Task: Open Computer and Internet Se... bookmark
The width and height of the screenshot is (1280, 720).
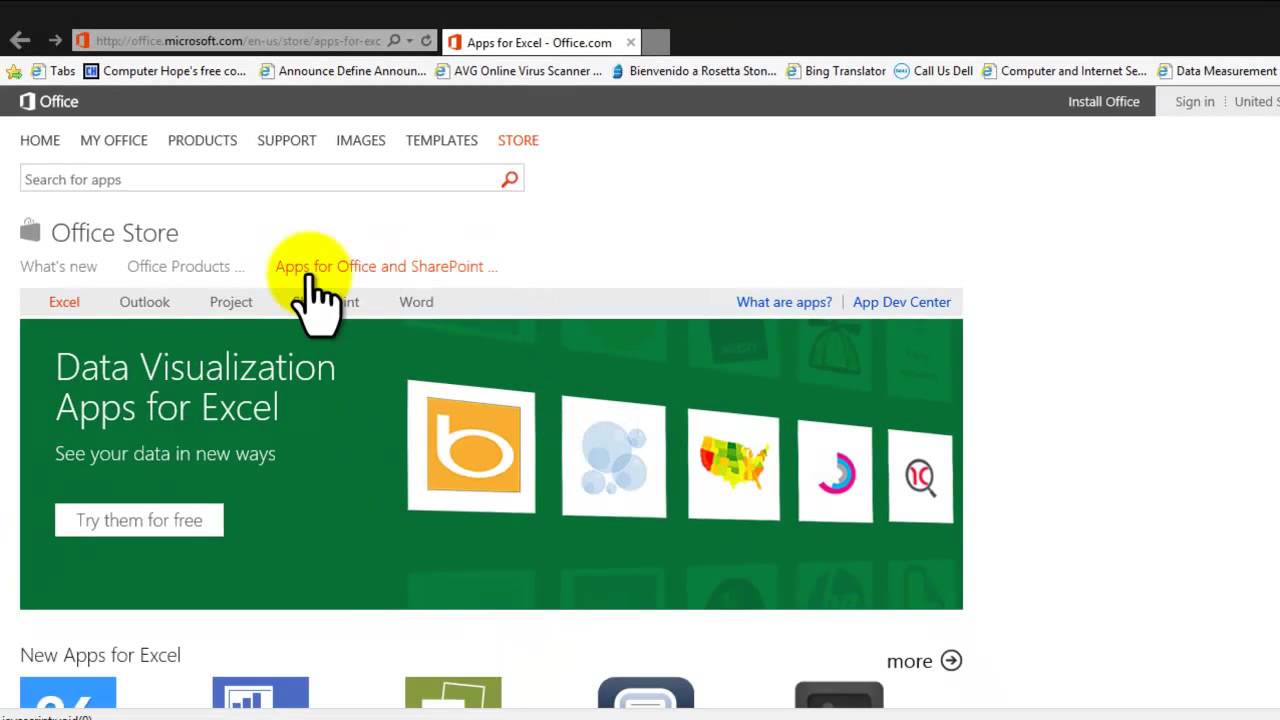Action: (x=1065, y=71)
